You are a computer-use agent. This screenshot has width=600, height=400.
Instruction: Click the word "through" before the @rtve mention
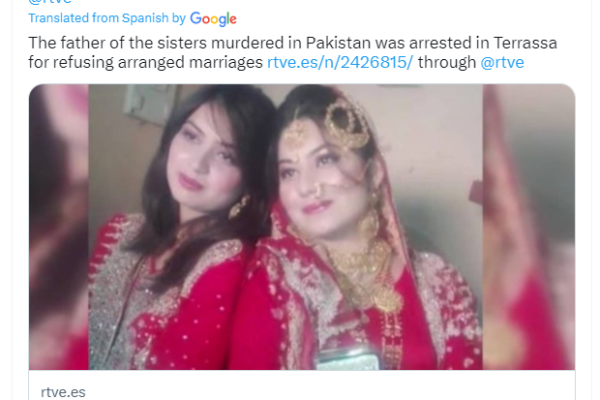point(447,62)
